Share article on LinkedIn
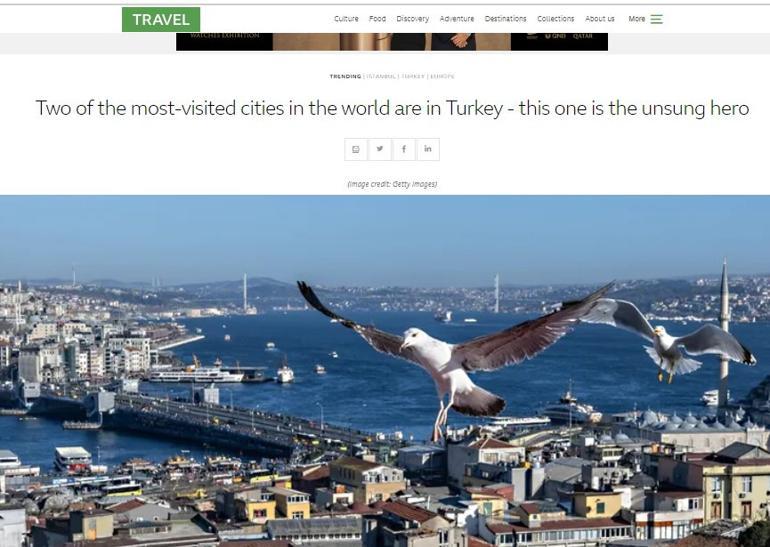This screenshot has width=770, height=547. pos(428,149)
